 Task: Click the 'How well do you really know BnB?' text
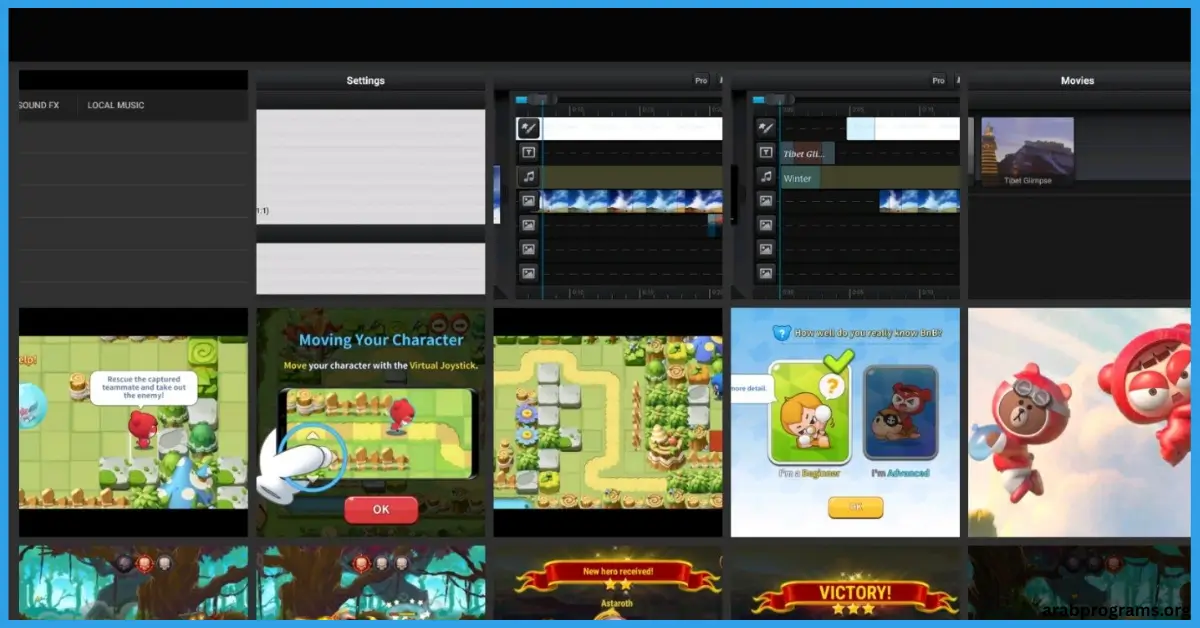(x=867, y=332)
